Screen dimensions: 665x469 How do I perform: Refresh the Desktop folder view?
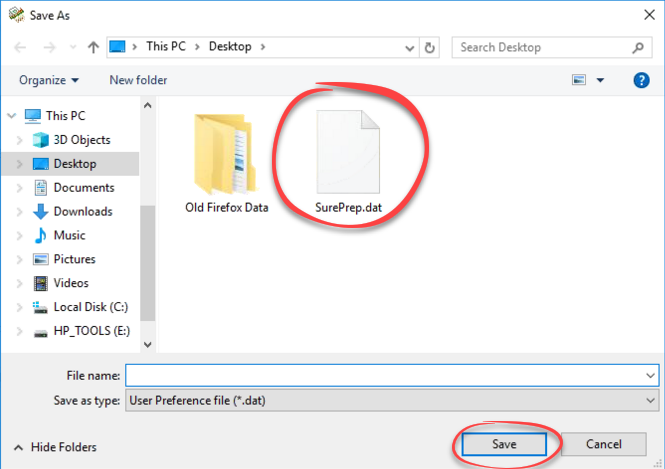coord(430,47)
